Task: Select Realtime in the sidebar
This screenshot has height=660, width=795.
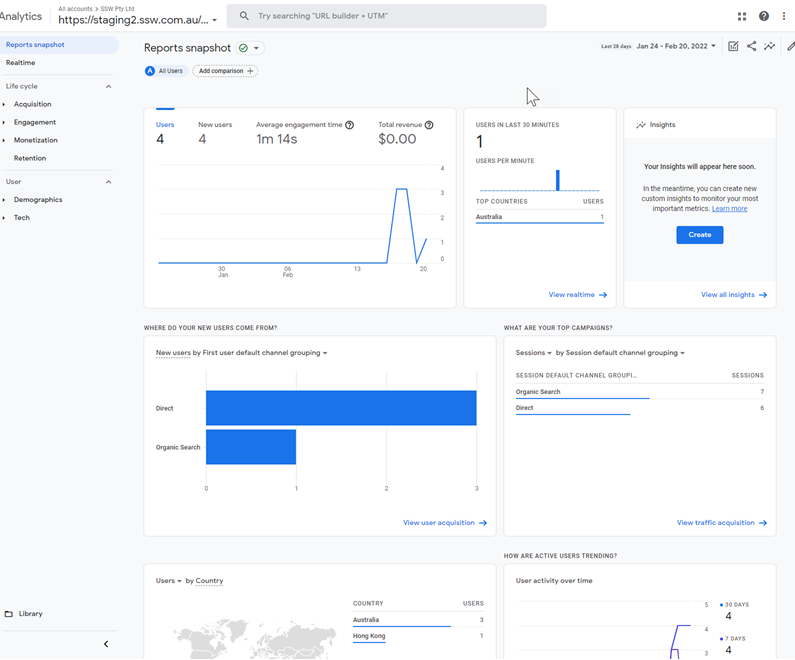Action: 21,63
